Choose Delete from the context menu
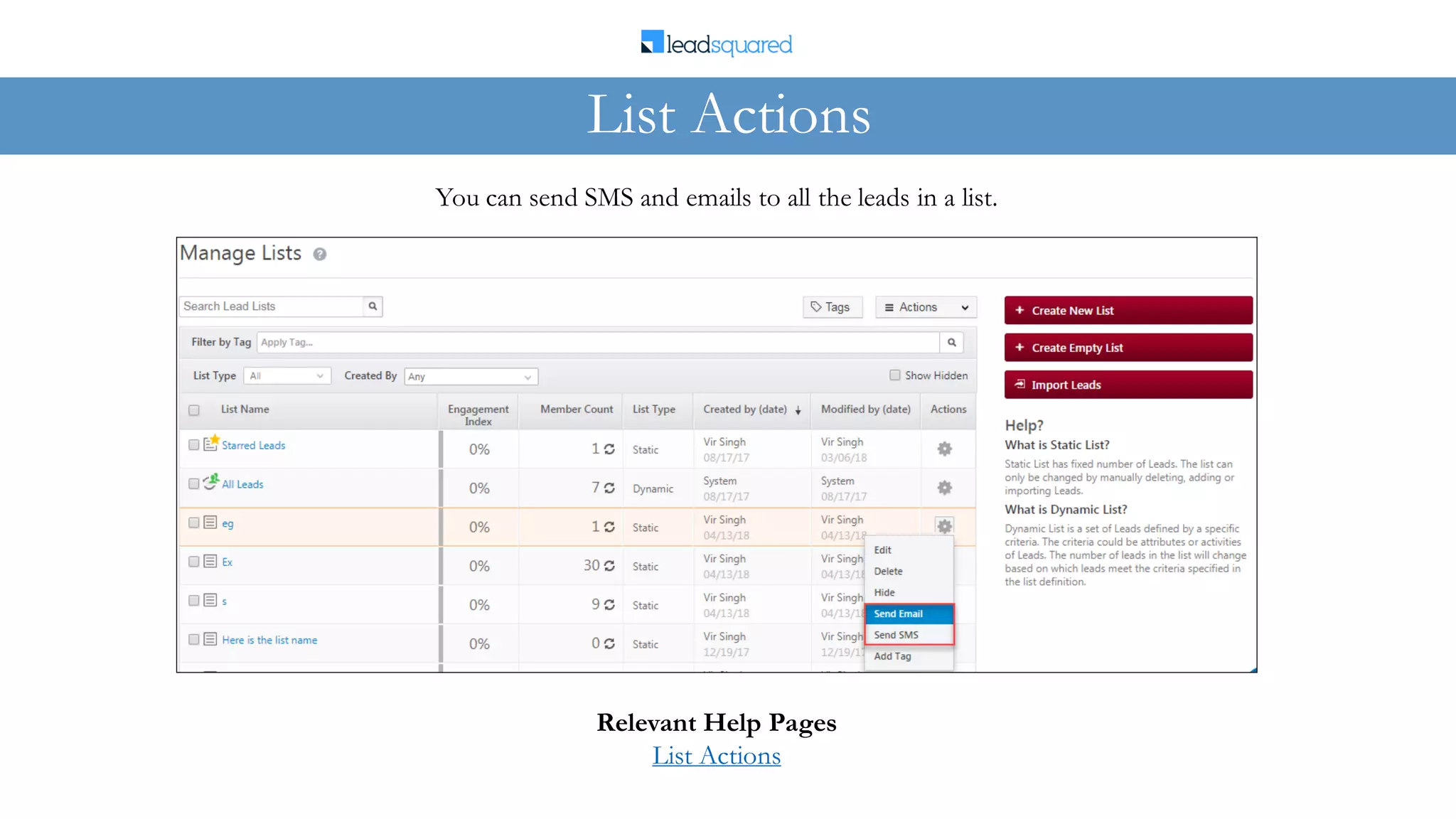The width and height of the screenshot is (1456, 819). coord(909,572)
